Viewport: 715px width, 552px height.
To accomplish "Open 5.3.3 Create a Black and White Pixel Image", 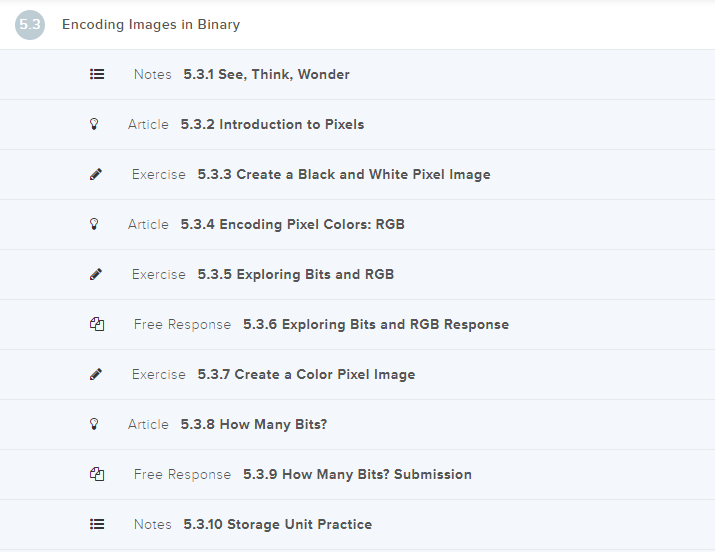I will pyautogui.click(x=343, y=174).
